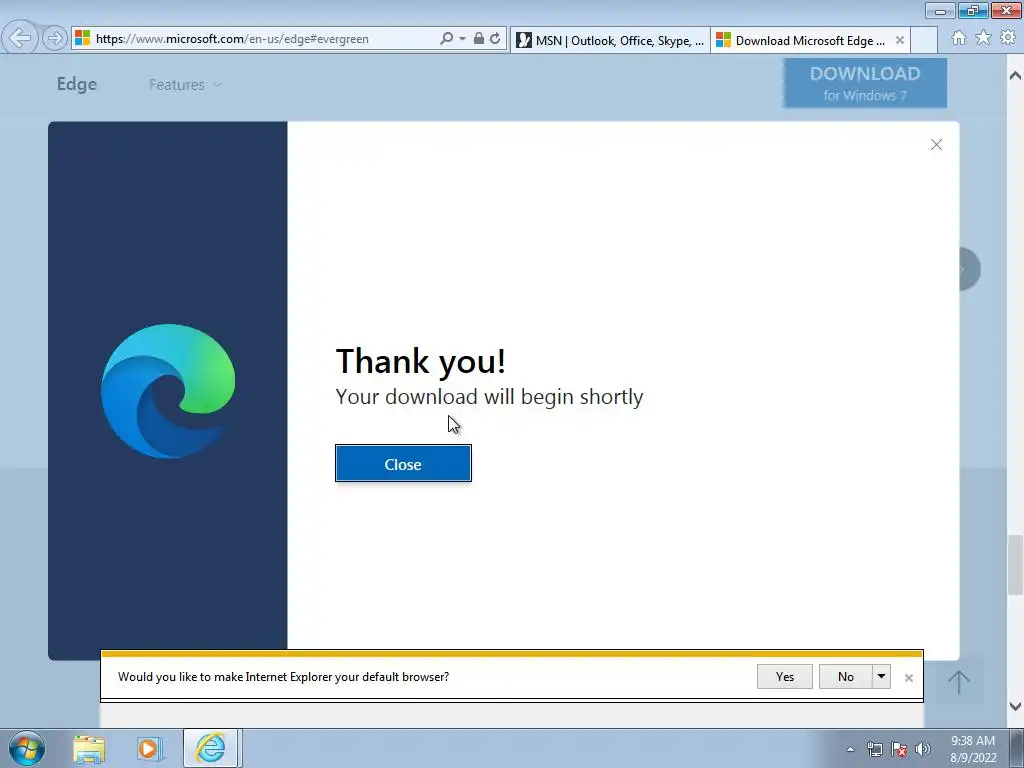
Task: Launch Windows Media Player from taskbar
Action: pos(149,748)
